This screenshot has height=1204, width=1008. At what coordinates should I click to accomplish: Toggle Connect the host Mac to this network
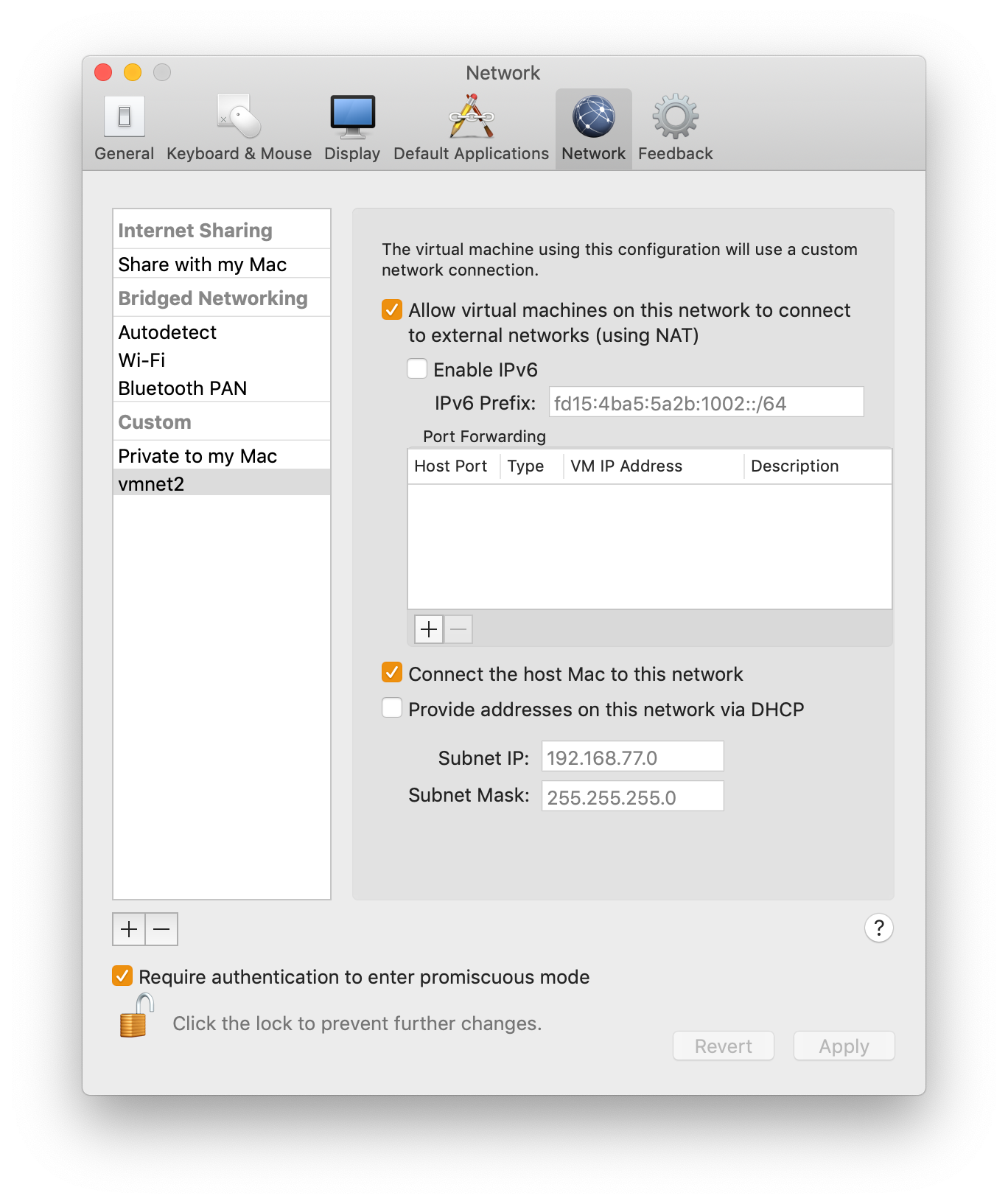[x=392, y=673]
